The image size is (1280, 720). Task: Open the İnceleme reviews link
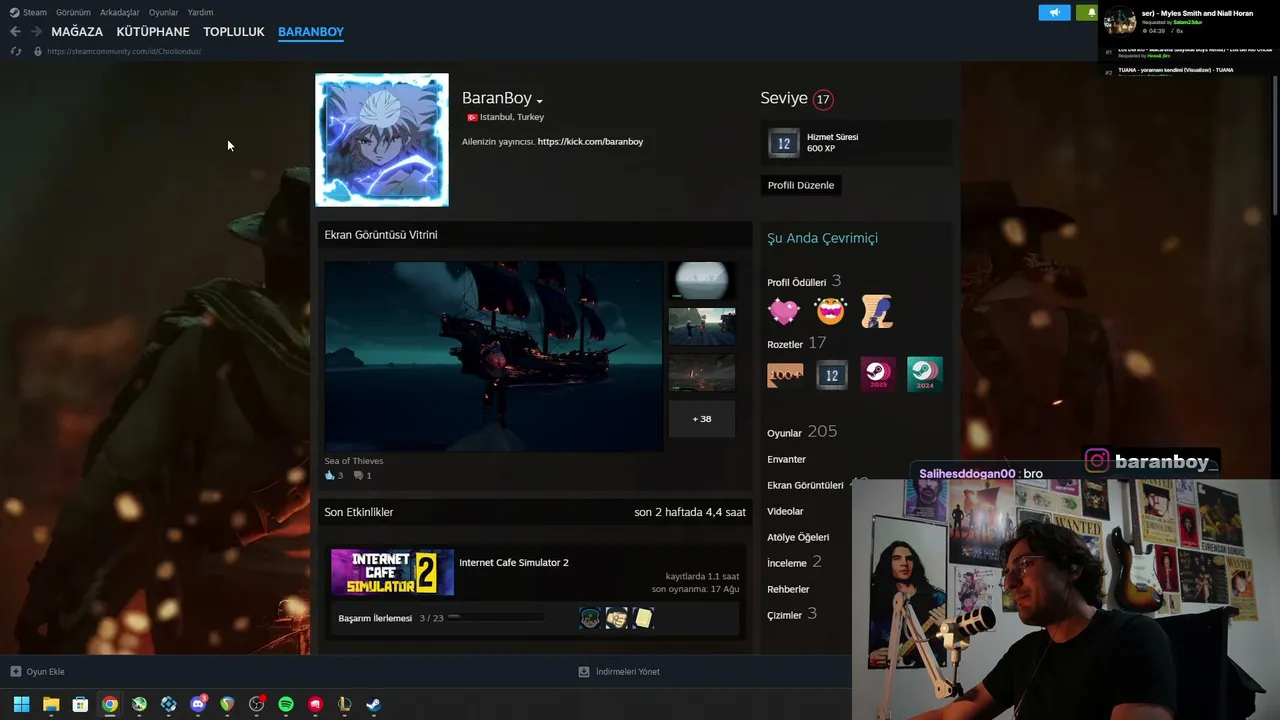point(794,563)
